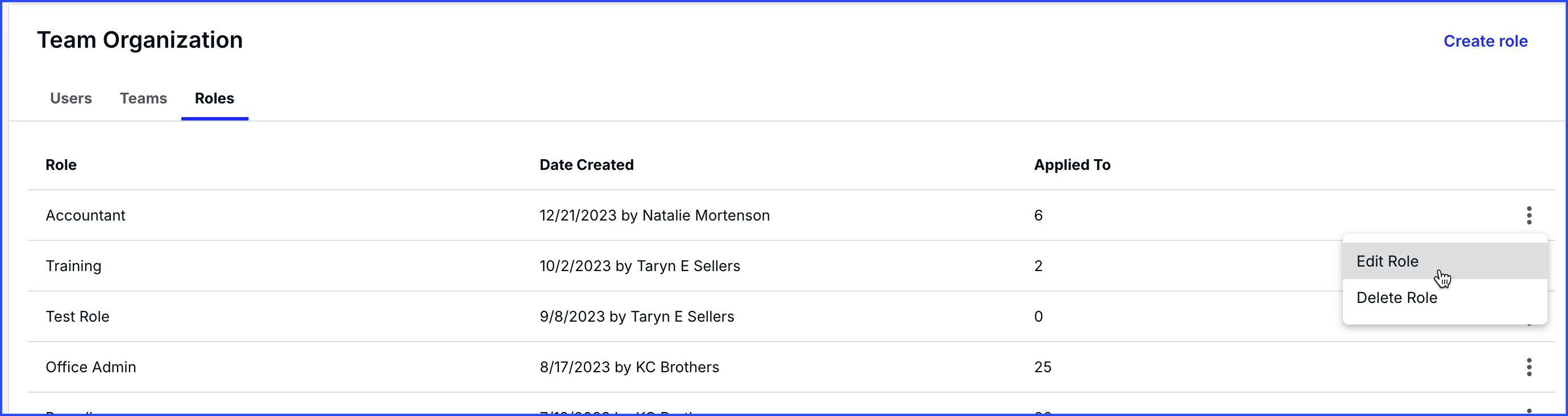Screen dimensions: 1568x416
Task: Click the Applied To column header
Action: click(x=1072, y=165)
